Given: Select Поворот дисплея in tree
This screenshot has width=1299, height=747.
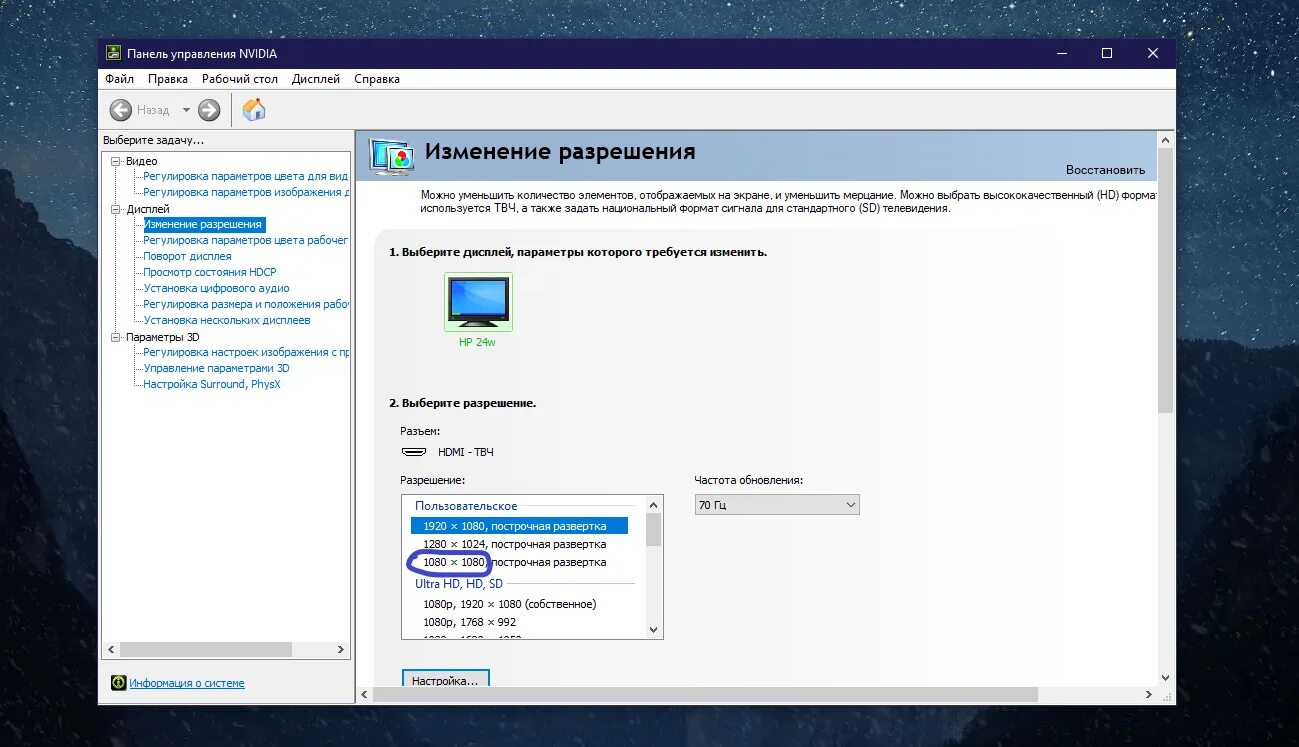Looking at the screenshot, I should tap(187, 256).
